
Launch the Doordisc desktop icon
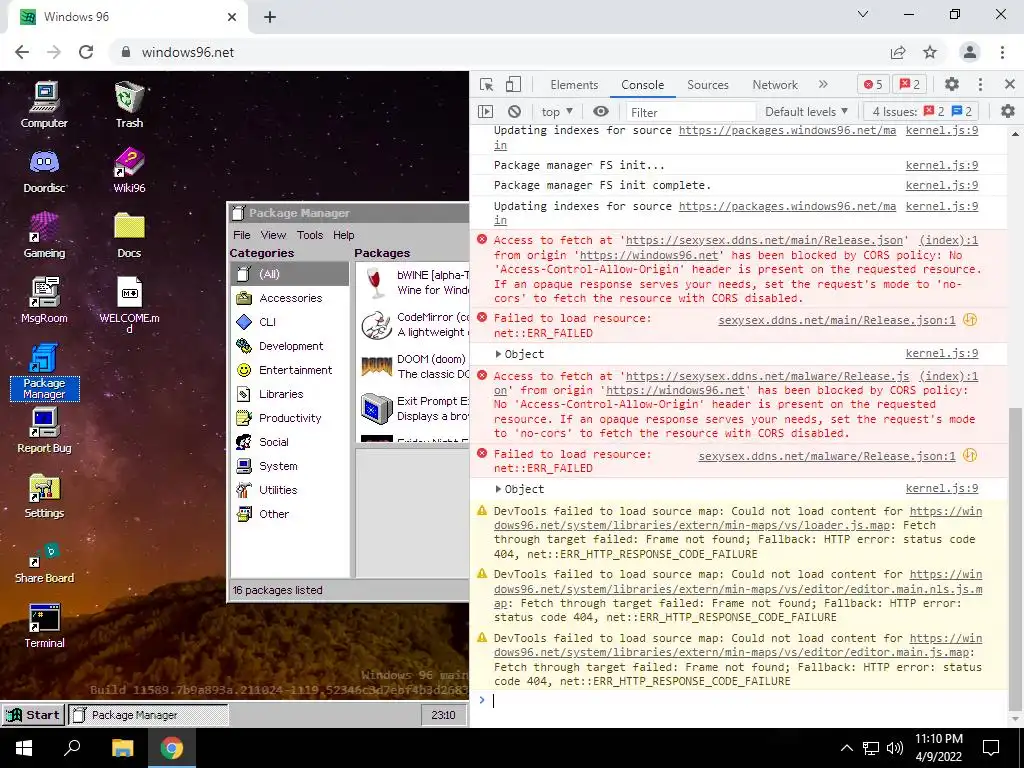tap(44, 170)
